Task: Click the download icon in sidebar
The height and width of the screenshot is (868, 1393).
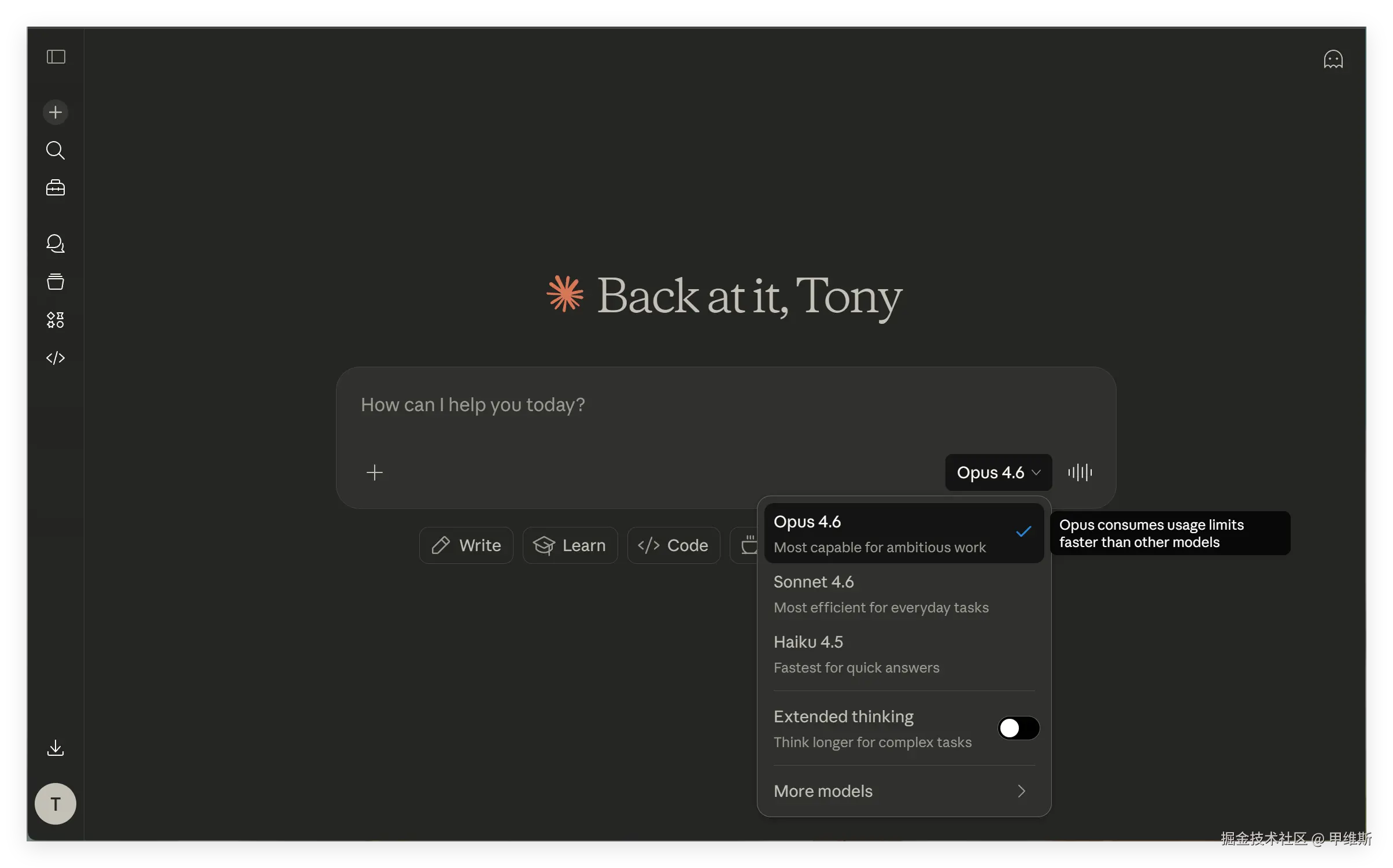Action: pos(56,748)
